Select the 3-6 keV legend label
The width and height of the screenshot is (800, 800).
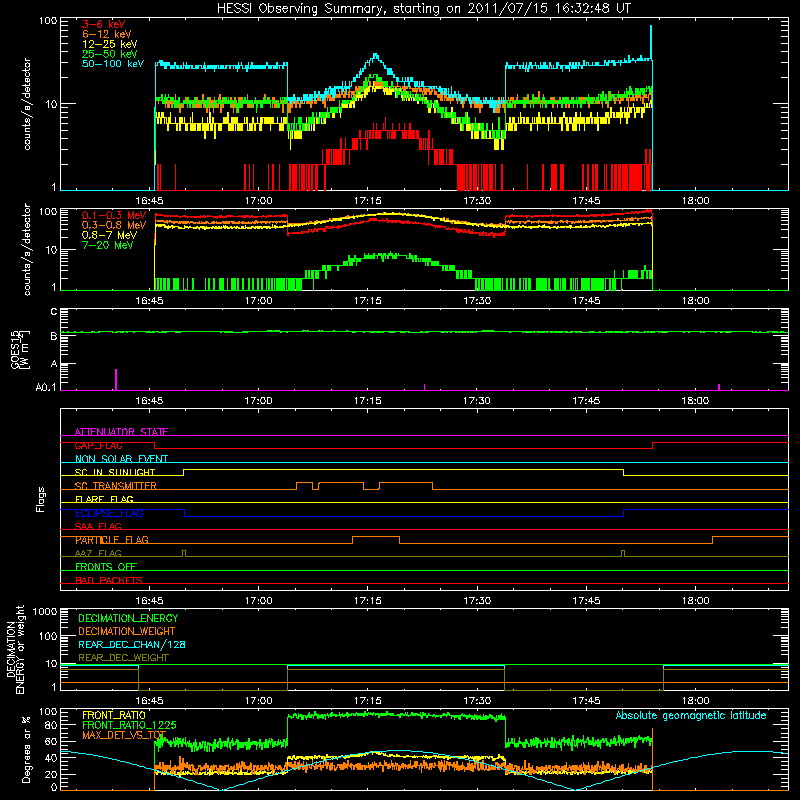(103, 24)
